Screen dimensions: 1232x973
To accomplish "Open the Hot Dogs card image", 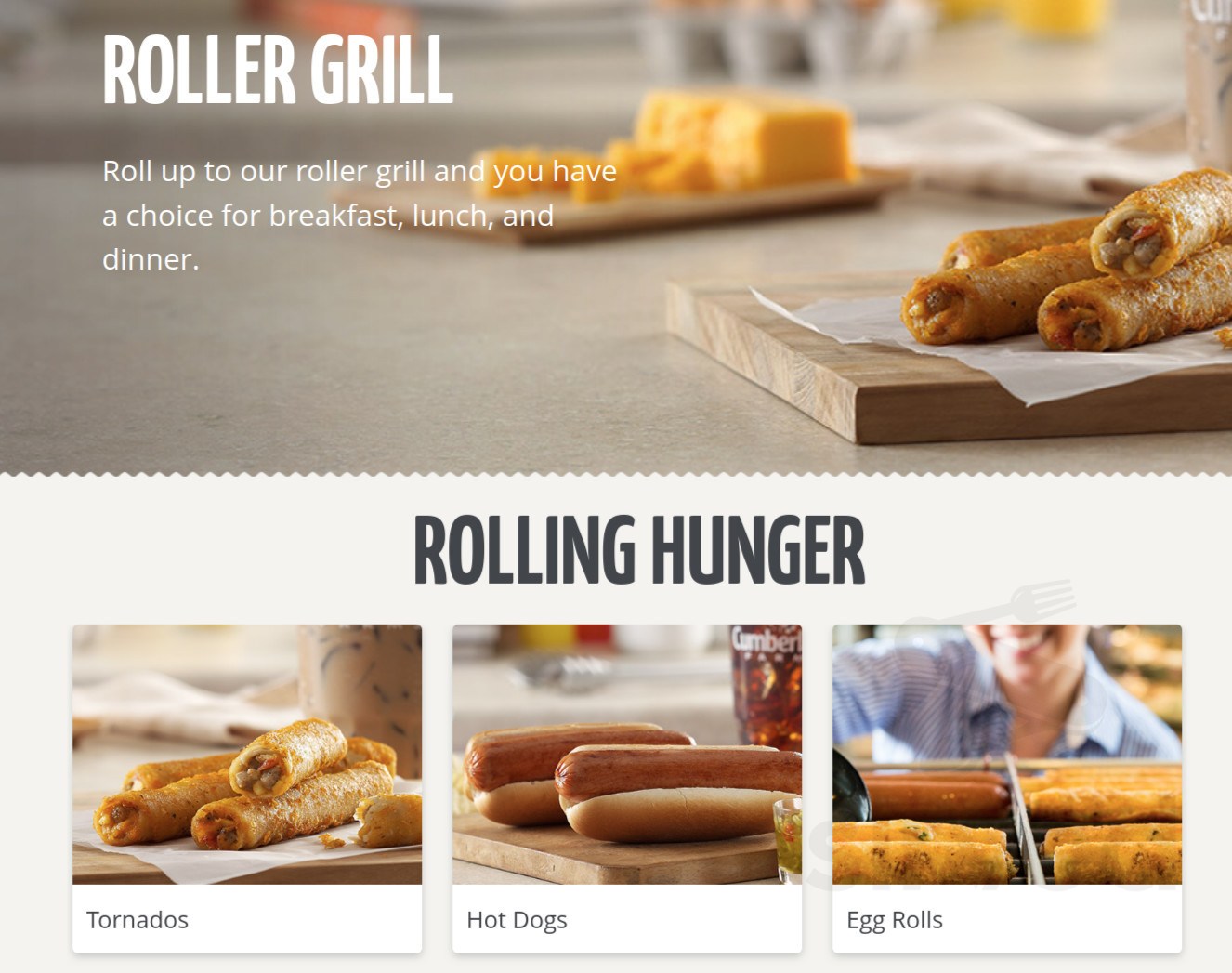I will click(x=627, y=754).
